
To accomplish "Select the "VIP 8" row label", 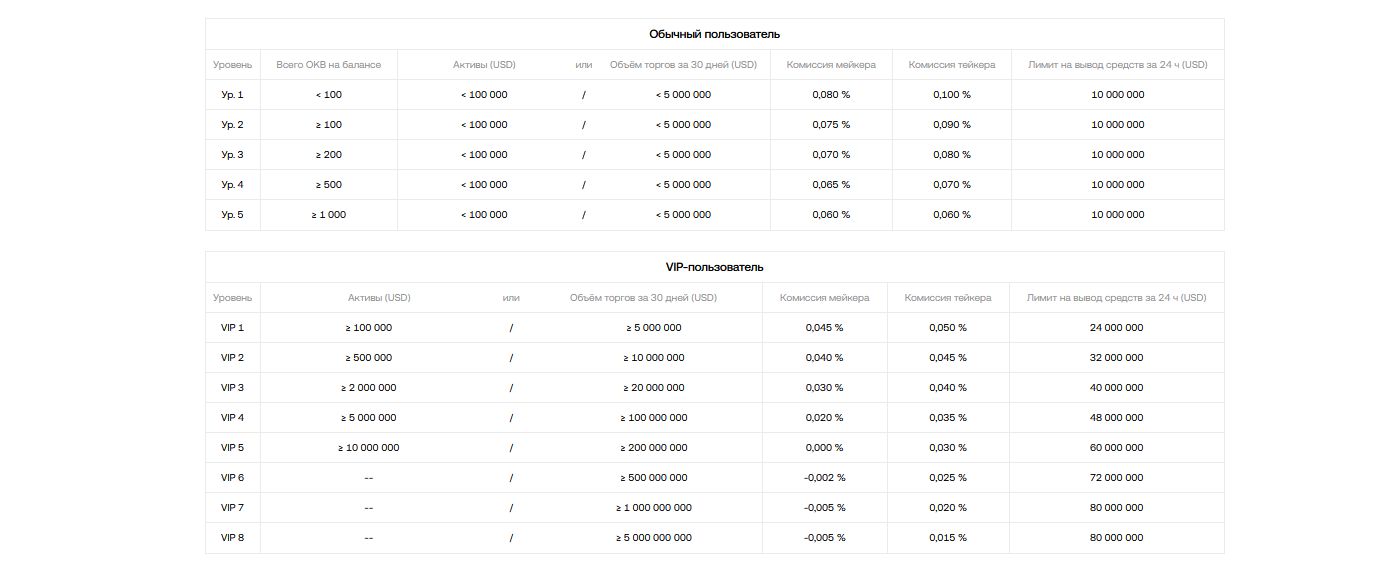I will click(232, 538).
